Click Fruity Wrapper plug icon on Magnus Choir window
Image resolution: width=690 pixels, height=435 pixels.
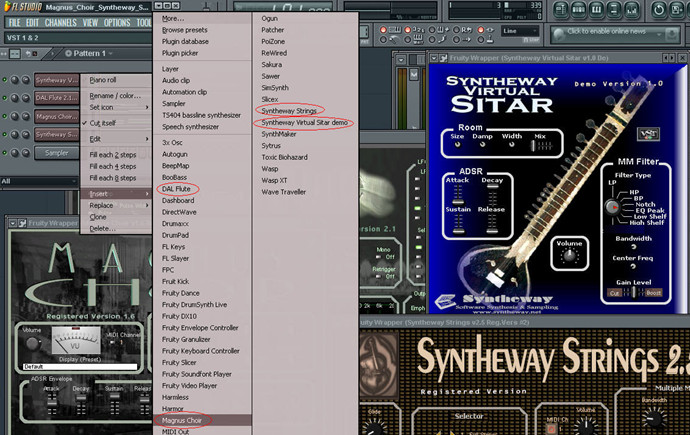point(22,223)
